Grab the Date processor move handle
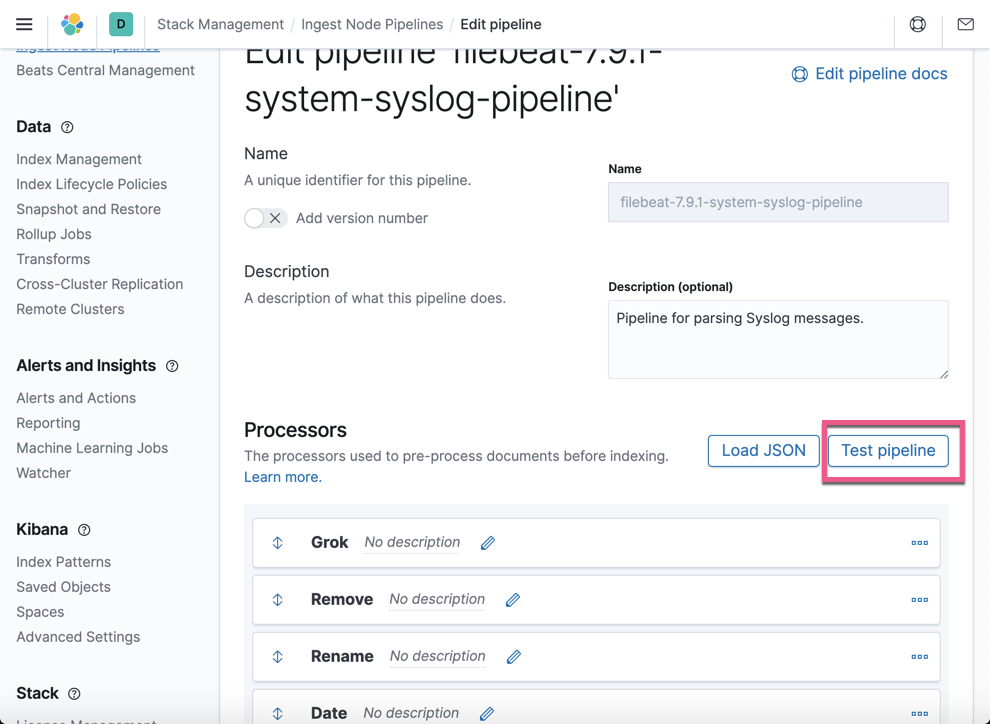This screenshot has height=724, width=990. click(277, 713)
